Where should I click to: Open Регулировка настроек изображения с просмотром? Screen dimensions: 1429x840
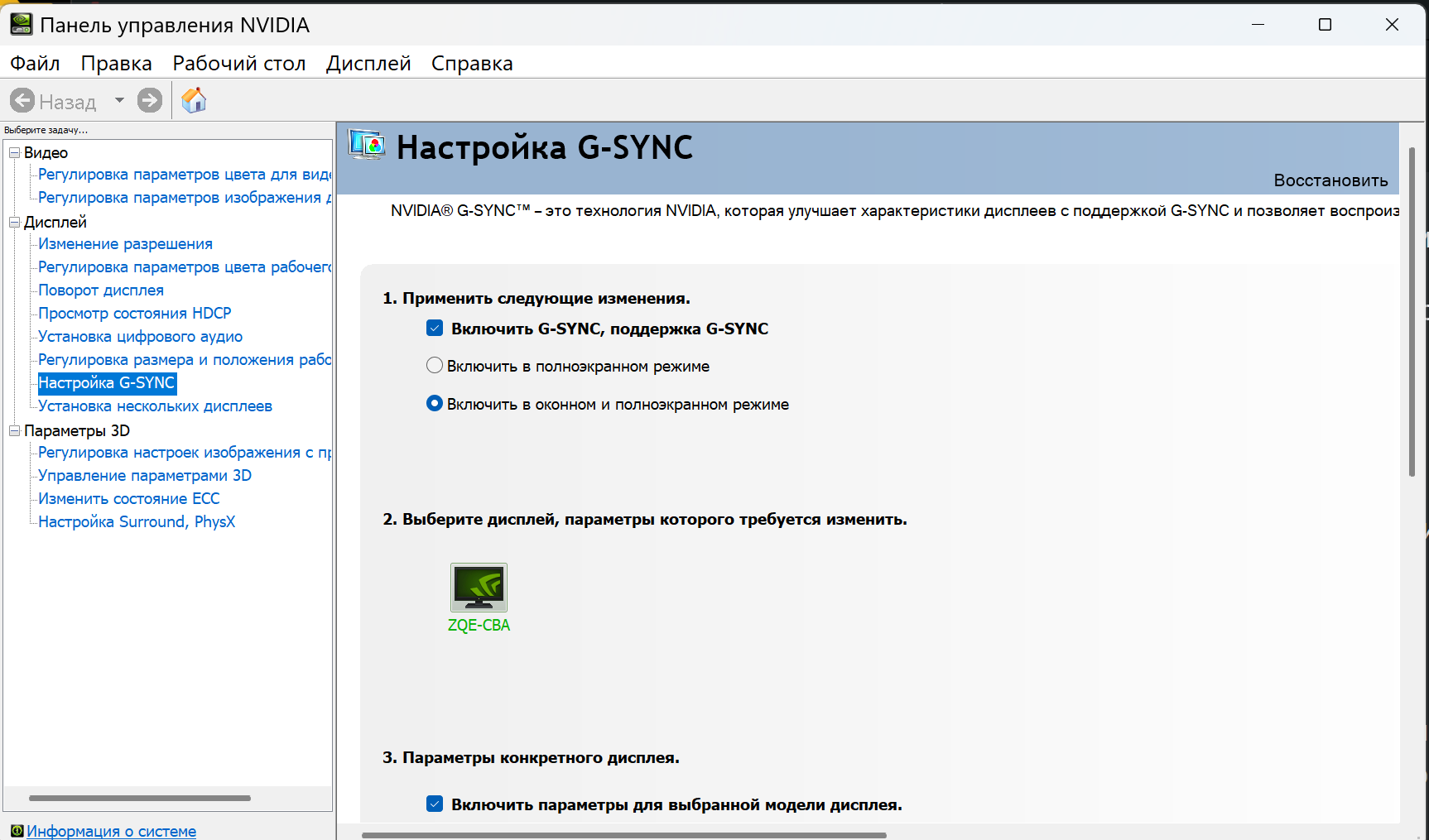[185, 453]
